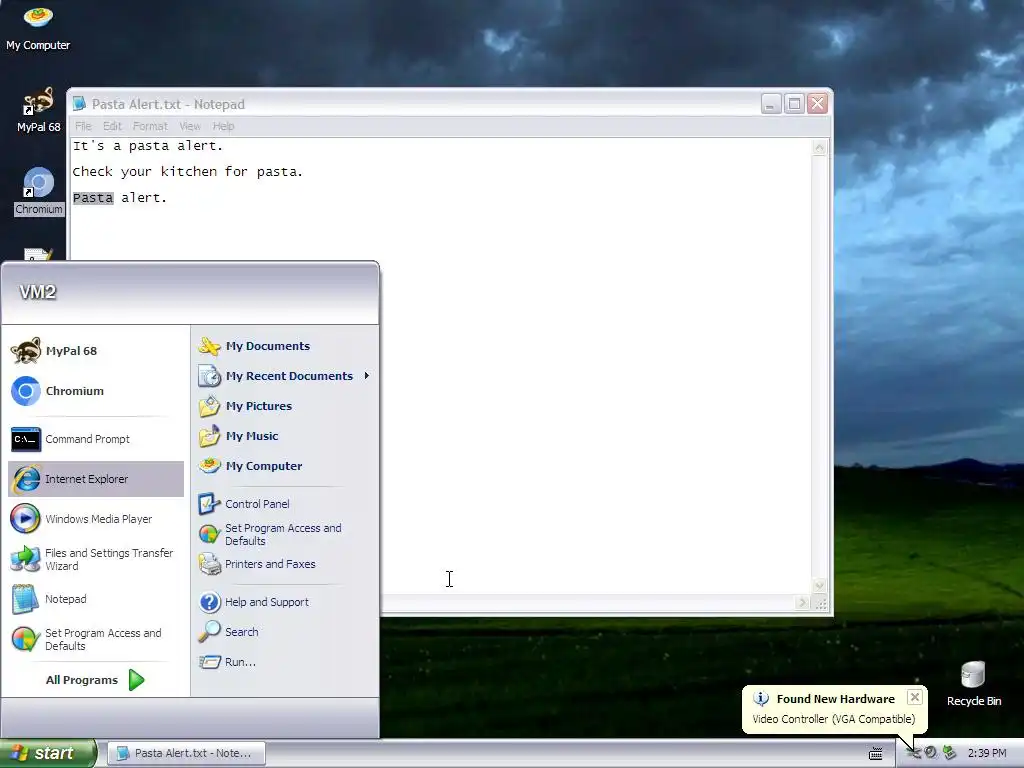Open Set Program Access and Defaults in right column
The width and height of the screenshot is (1024, 768).
[x=285, y=534]
